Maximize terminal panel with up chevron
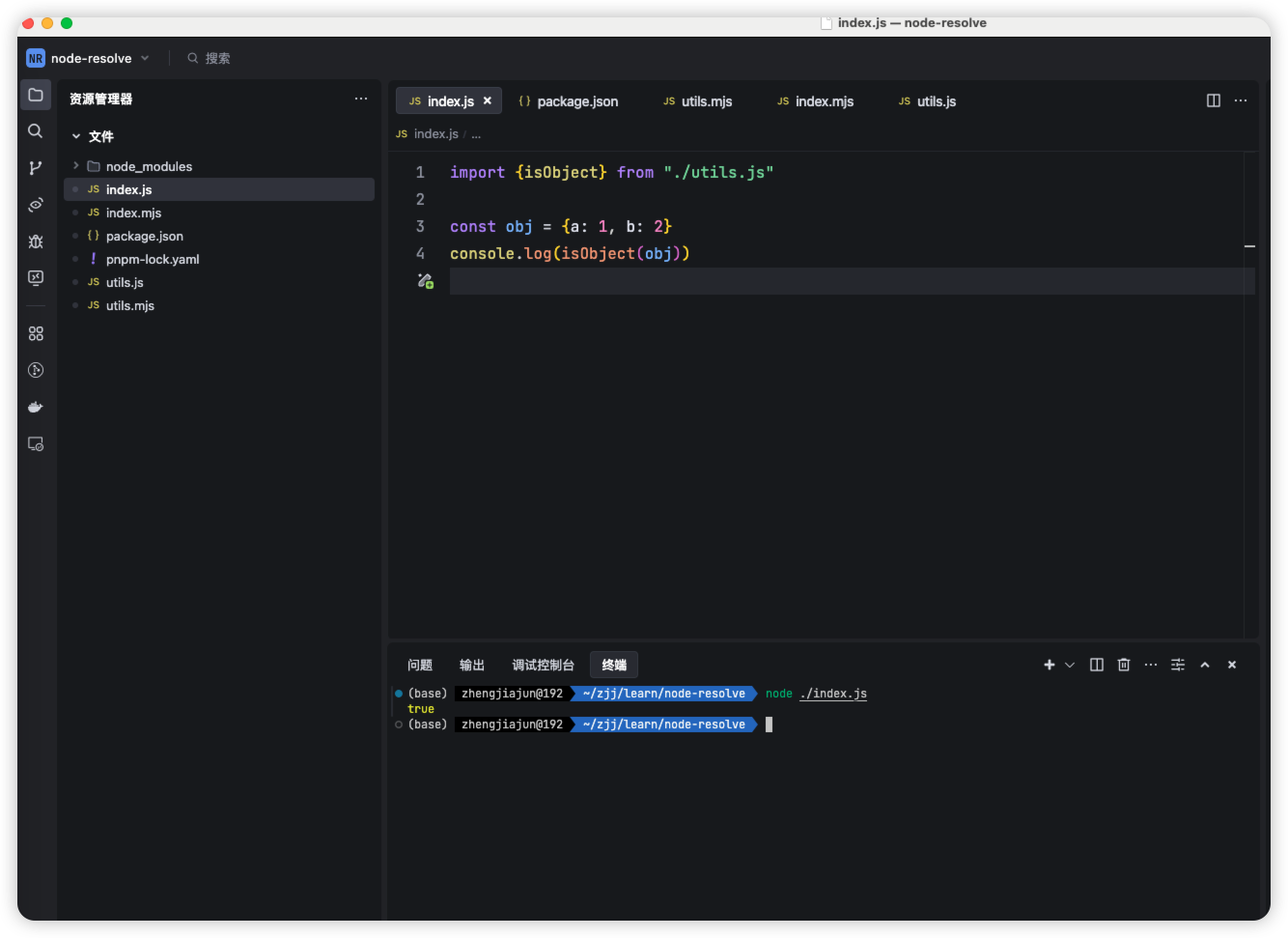The width and height of the screenshot is (1288, 938). (x=1205, y=665)
